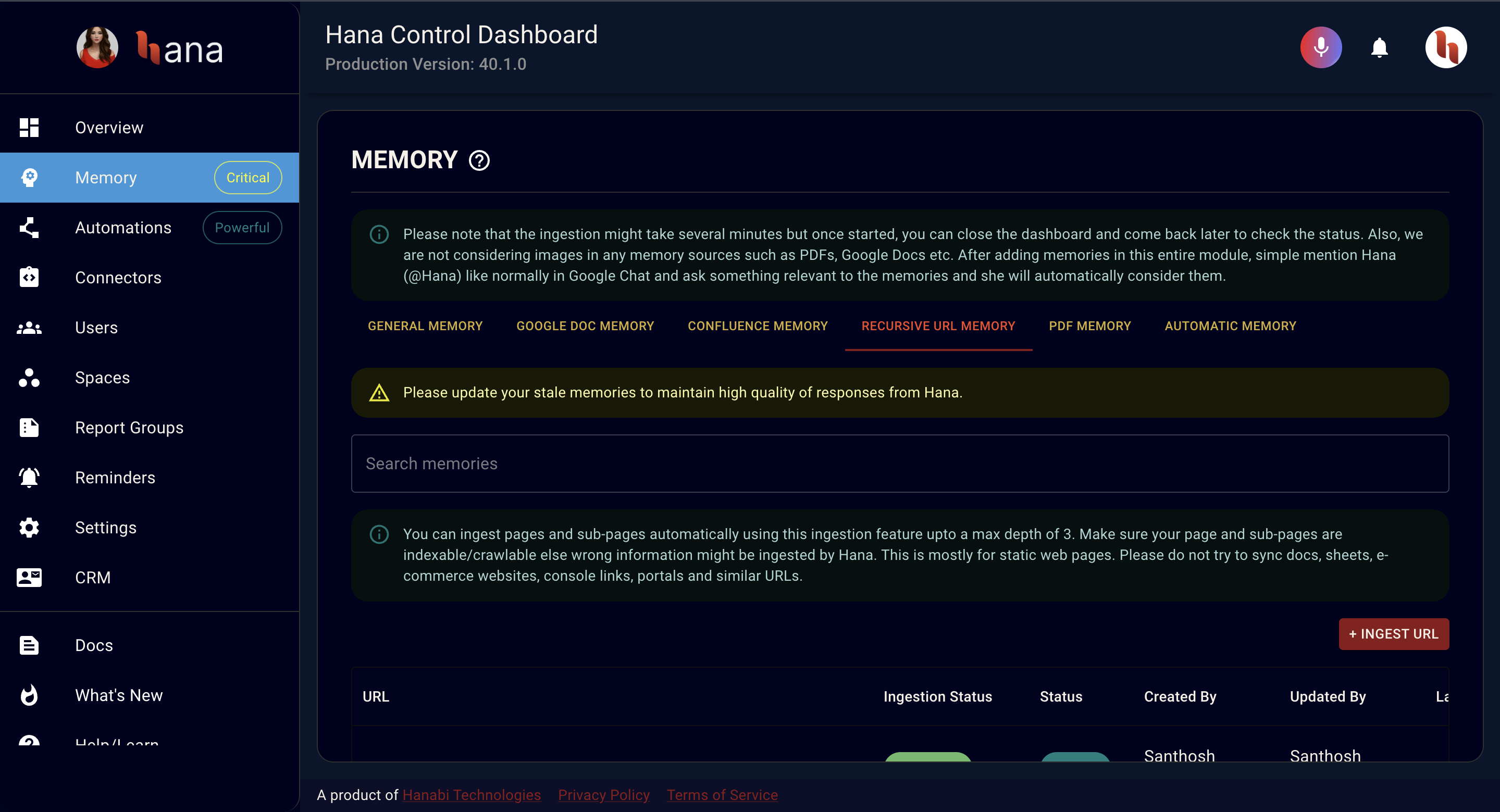
Task: Click the info icon in recursive URL notice
Action: pyautogui.click(x=379, y=534)
